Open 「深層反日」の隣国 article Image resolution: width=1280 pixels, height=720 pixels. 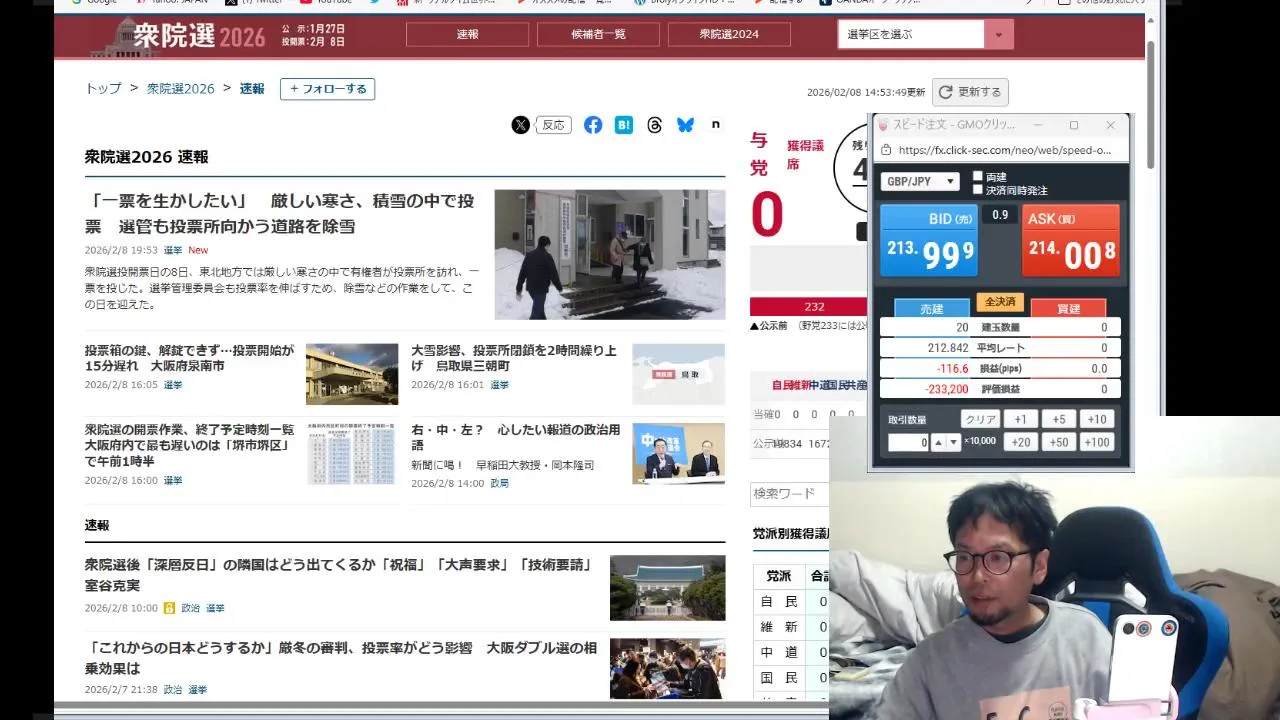coord(340,575)
